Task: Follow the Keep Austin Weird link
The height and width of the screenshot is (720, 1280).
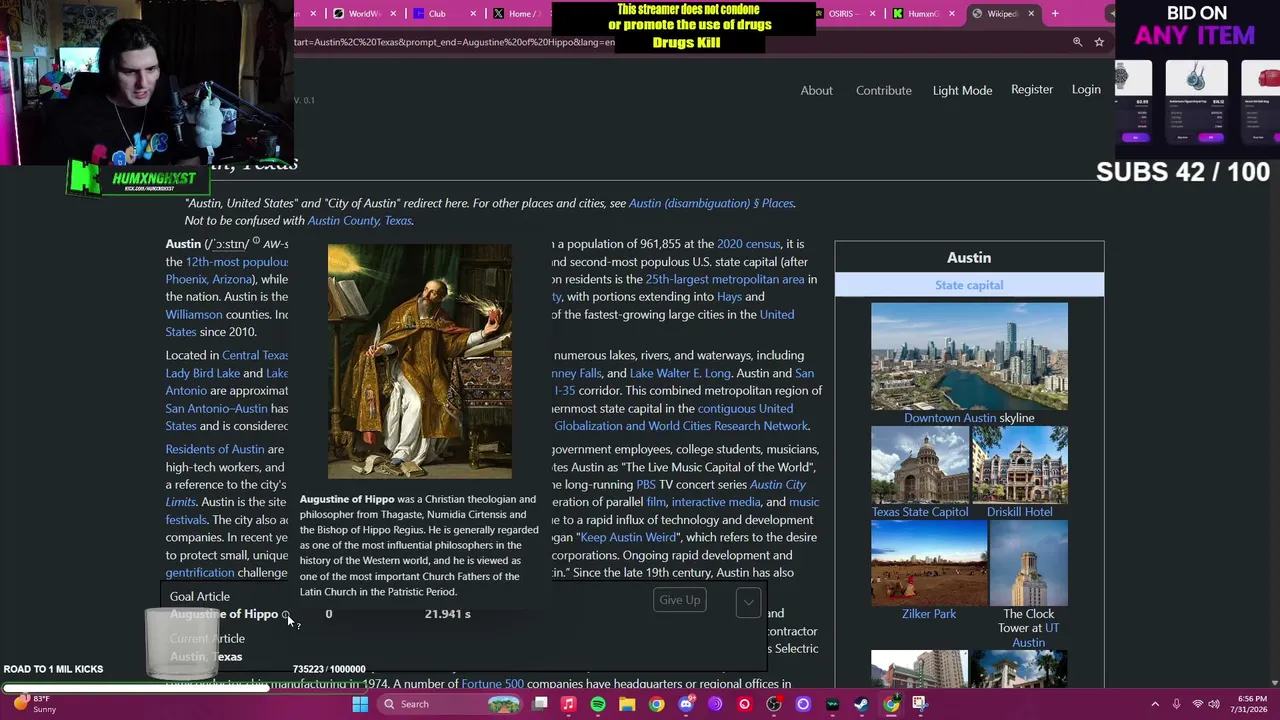Action: coord(628,538)
